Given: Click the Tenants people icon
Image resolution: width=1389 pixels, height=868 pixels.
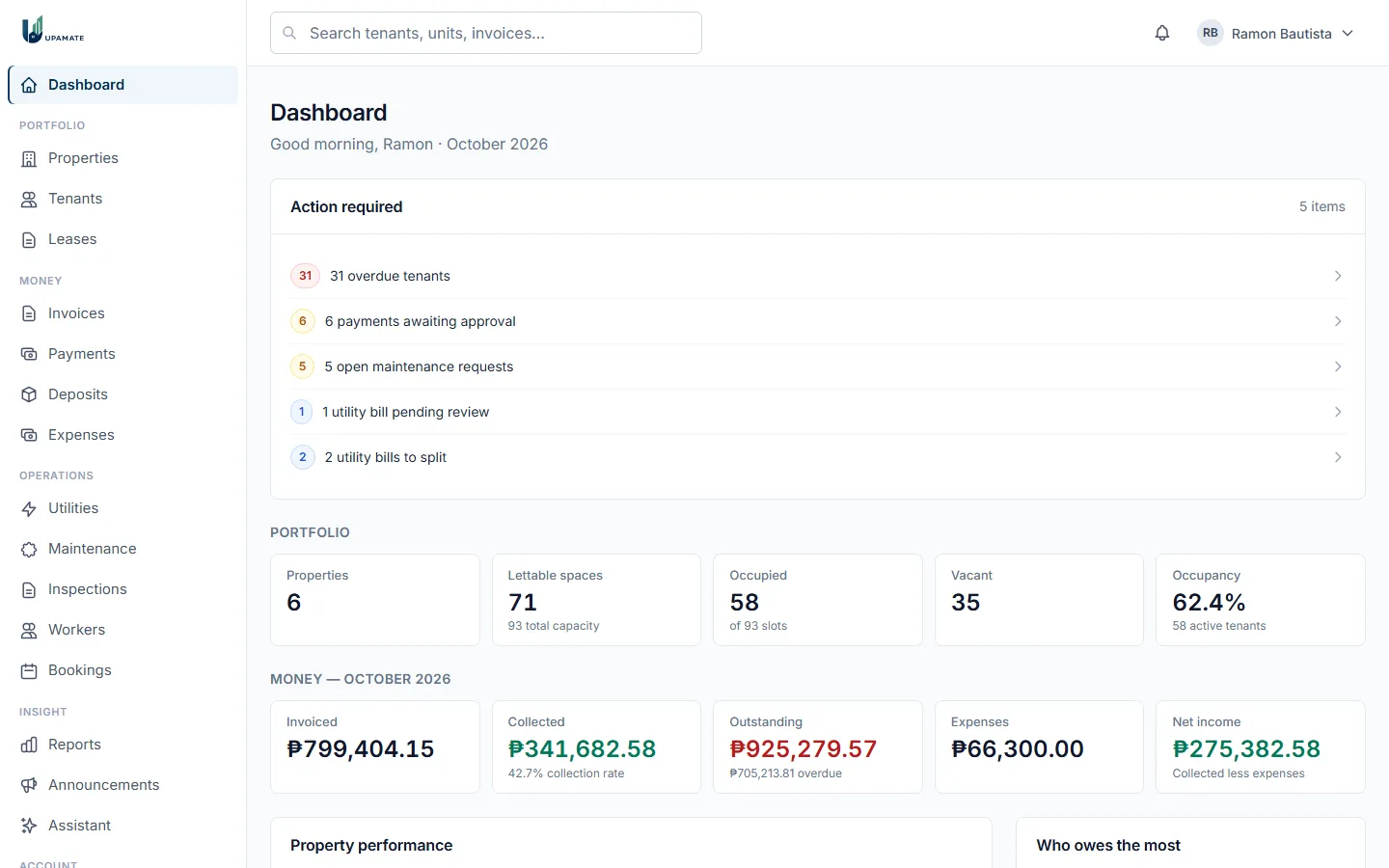Looking at the screenshot, I should click(x=29, y=199).
